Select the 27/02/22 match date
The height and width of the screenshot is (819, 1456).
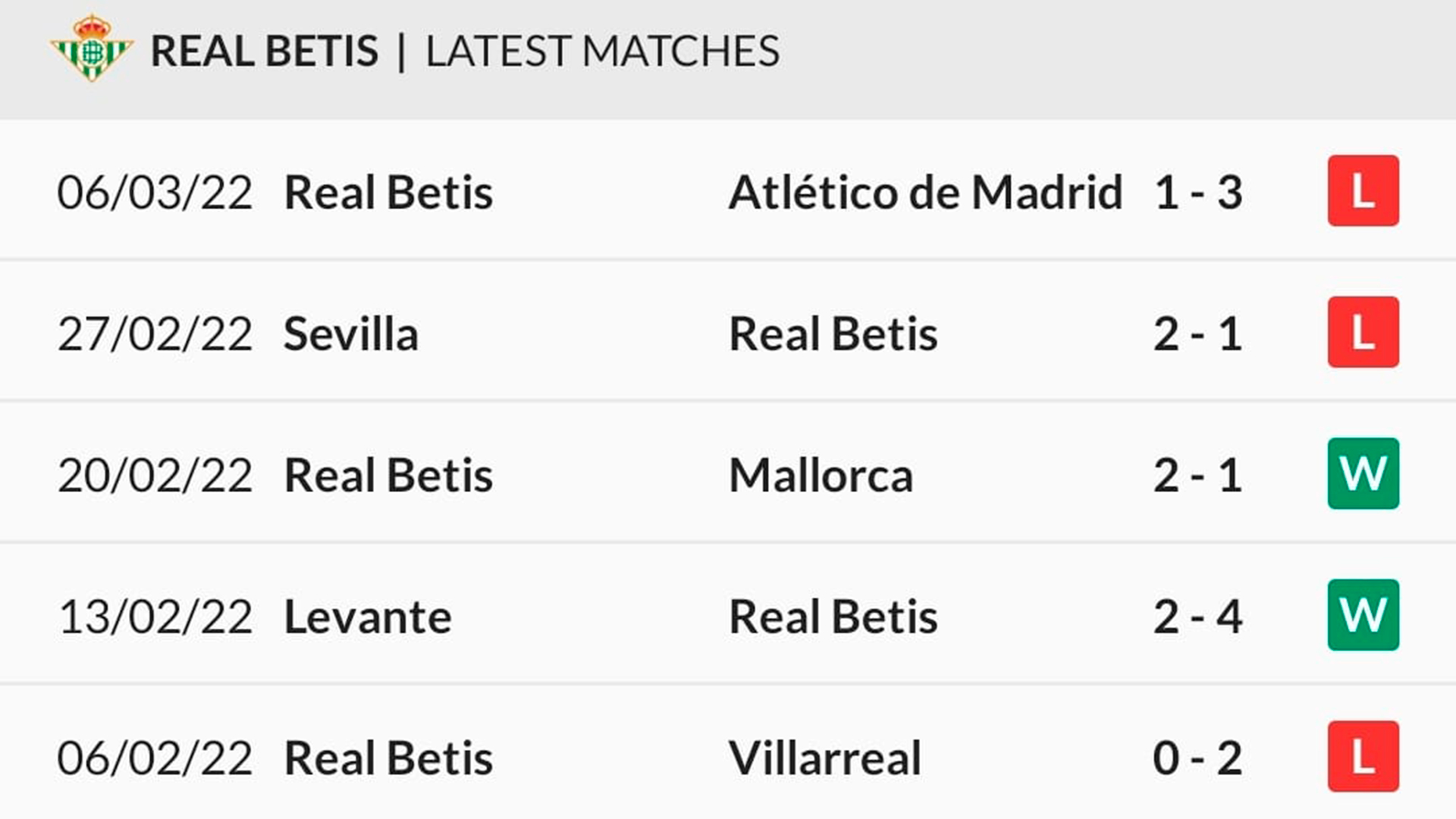[155, 334]
